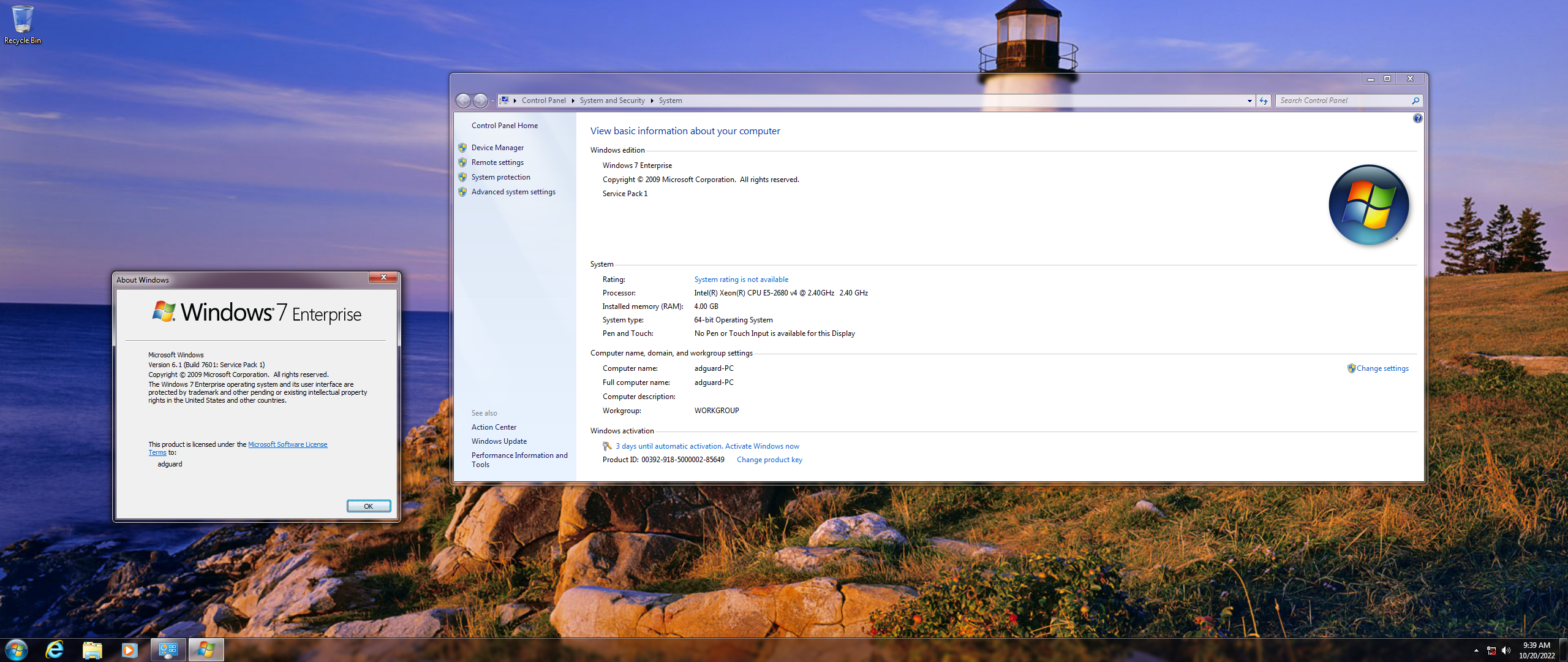Open recent pages dropdown arrow

click(x=492, y=101)
